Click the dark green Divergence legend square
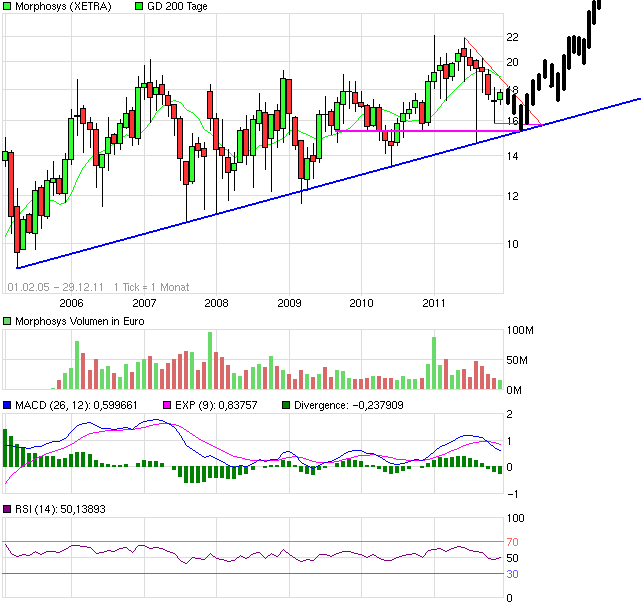This screenshot has height=606, width=641. (286, 405)
